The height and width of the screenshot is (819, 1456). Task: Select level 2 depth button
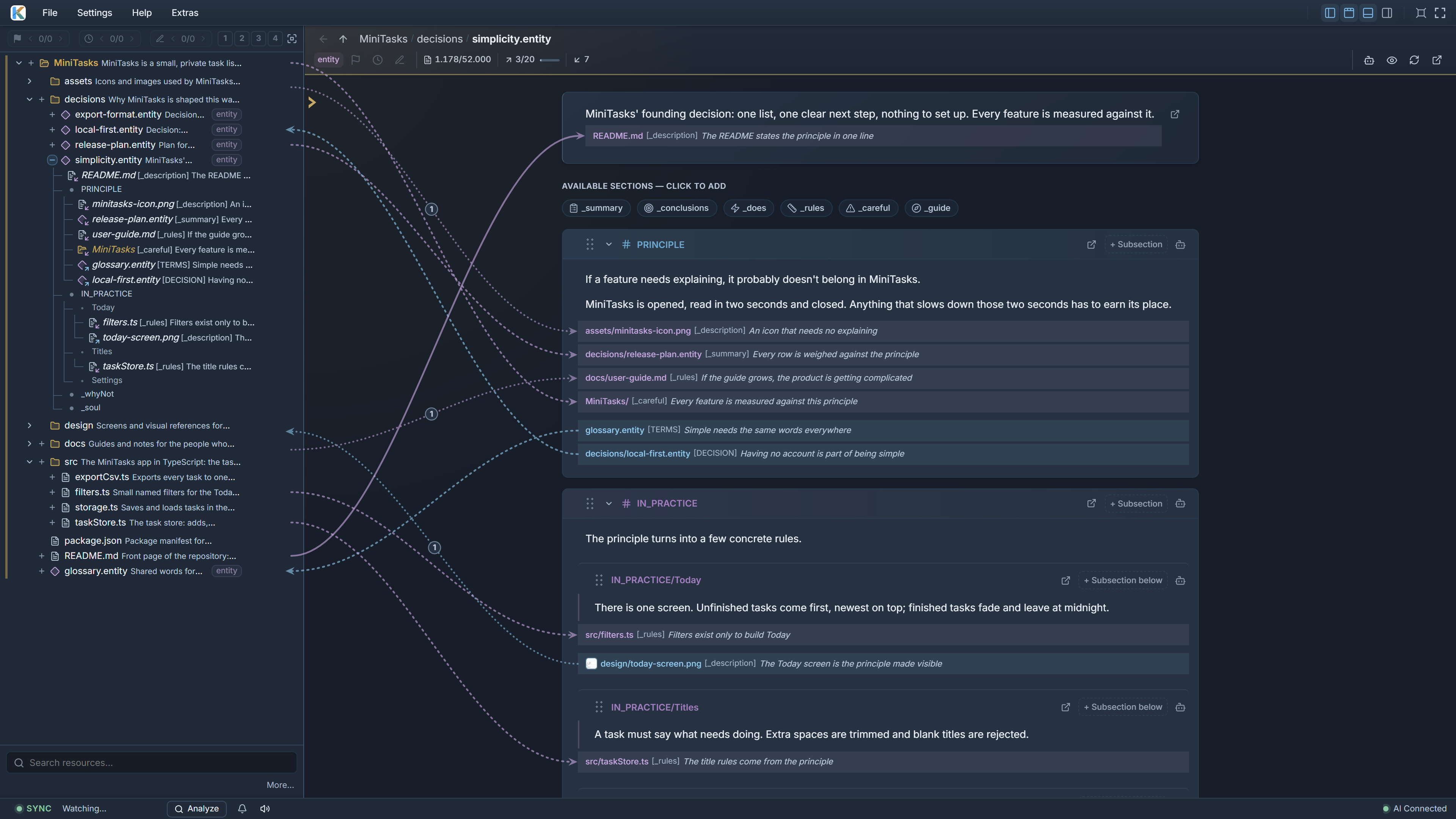tap(242, 38)
